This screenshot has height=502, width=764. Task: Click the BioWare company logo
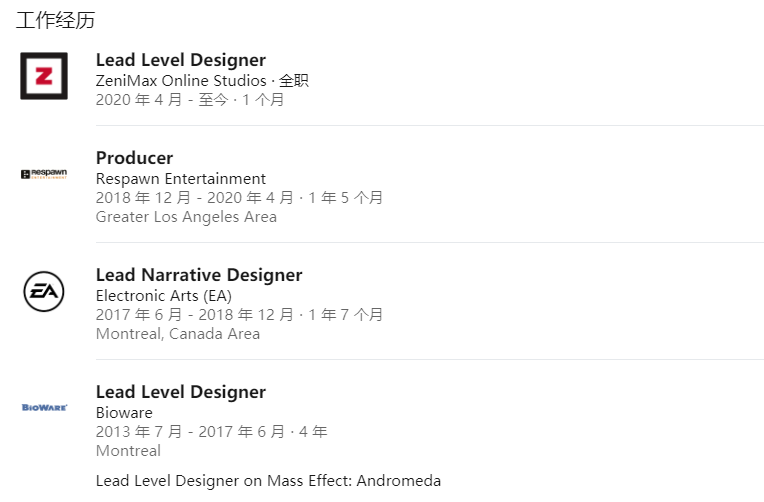pos(44,408)
